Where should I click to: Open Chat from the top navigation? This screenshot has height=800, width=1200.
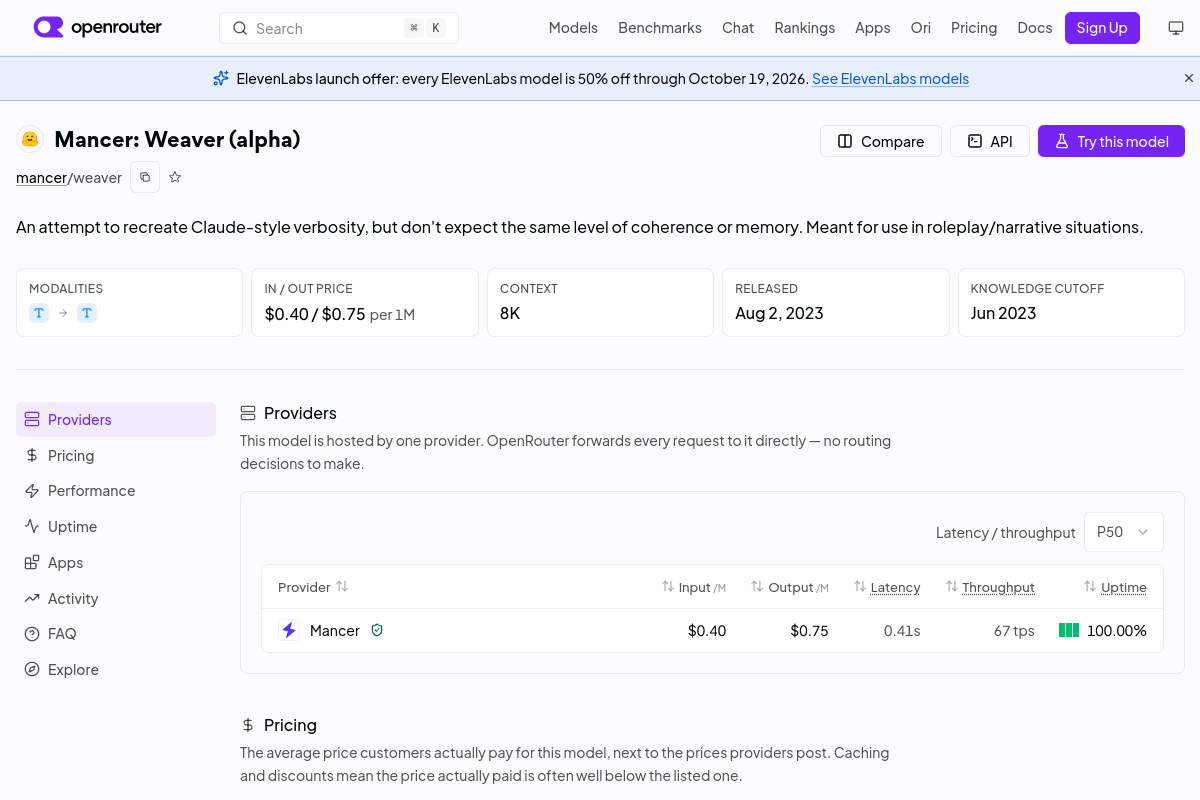pyautogui.click(x=738, y=28)
